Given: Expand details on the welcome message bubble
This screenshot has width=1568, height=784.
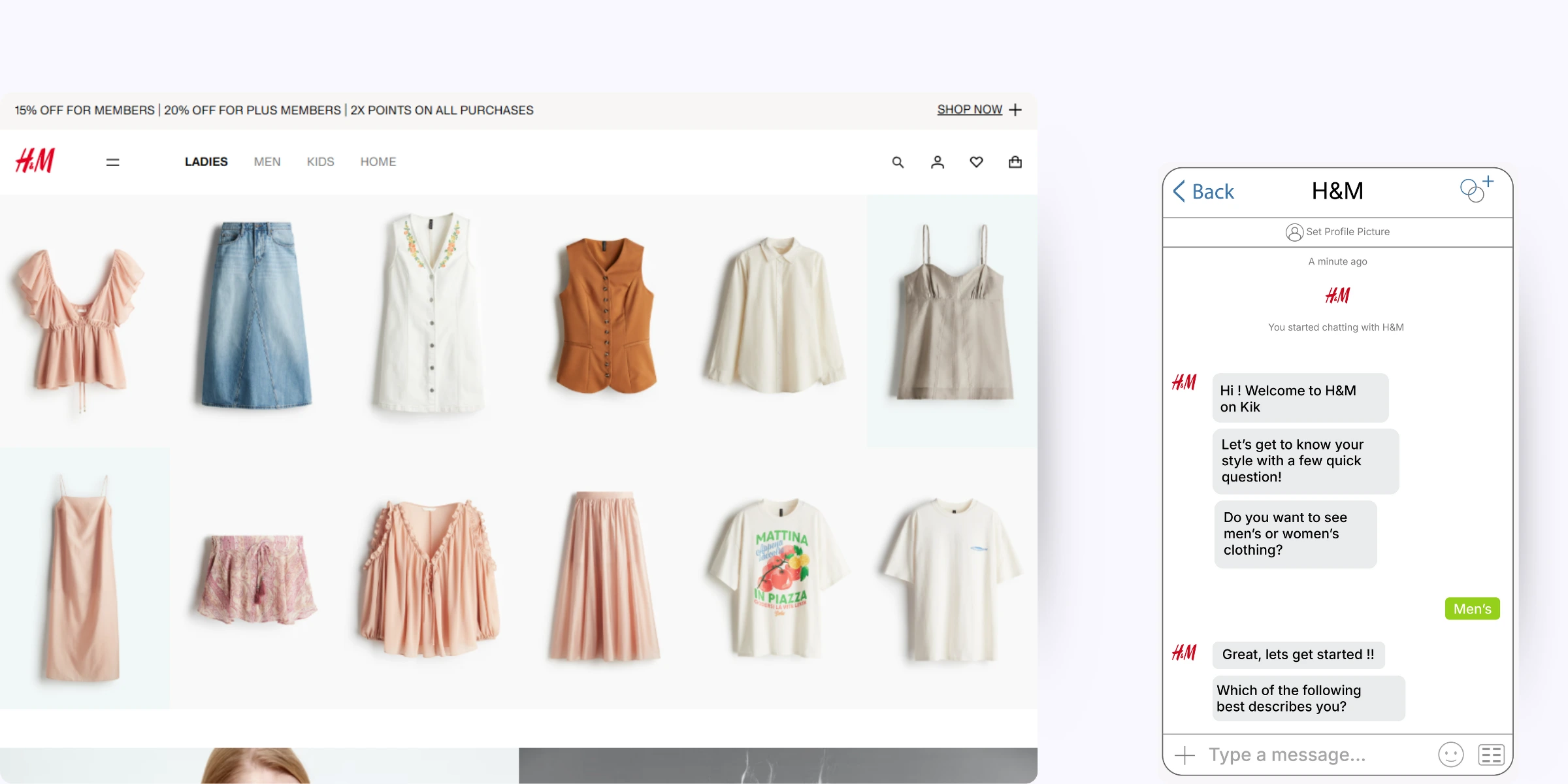Looking at the screenshot, I should [x=1299, y=398].
